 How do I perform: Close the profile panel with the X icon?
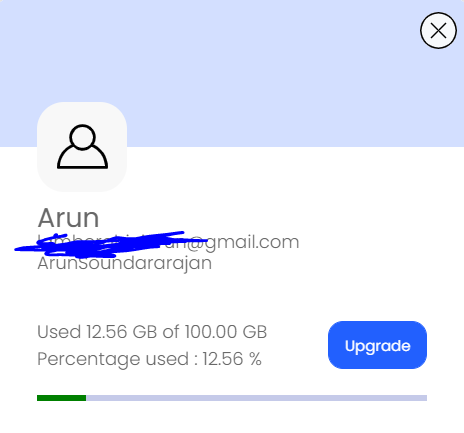point(438,31)
